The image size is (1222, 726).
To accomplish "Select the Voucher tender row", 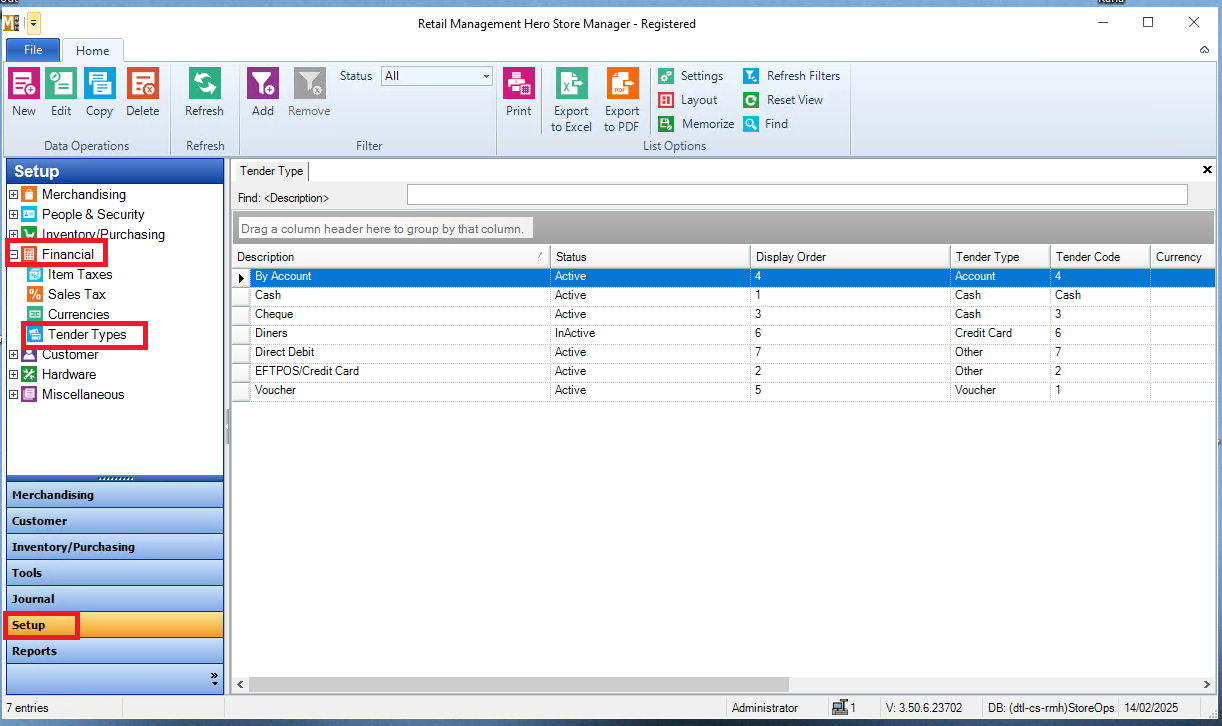I will 724,390.
